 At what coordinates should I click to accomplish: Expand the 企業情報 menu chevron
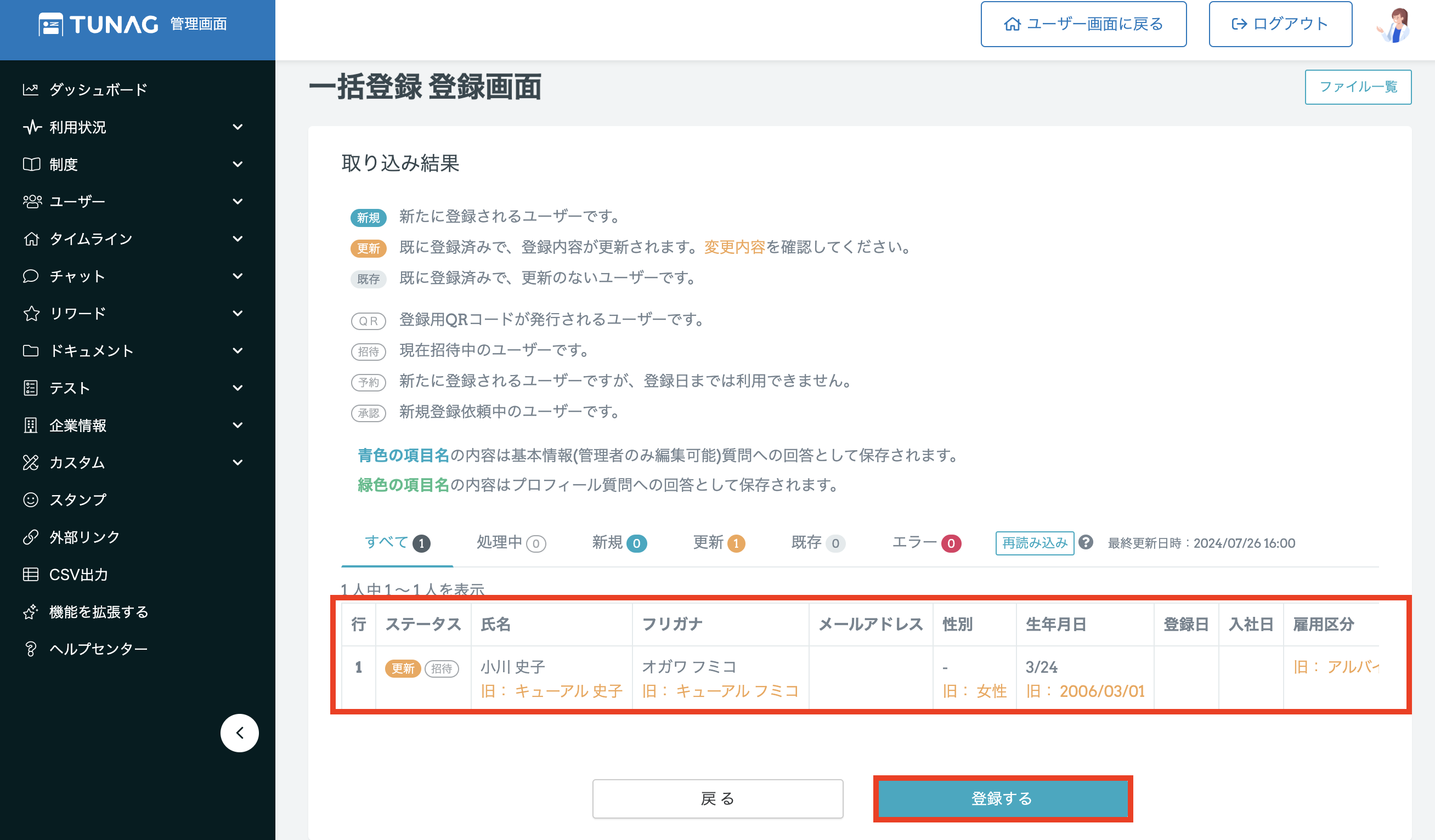pyautogui.click(x=238, y=425)
